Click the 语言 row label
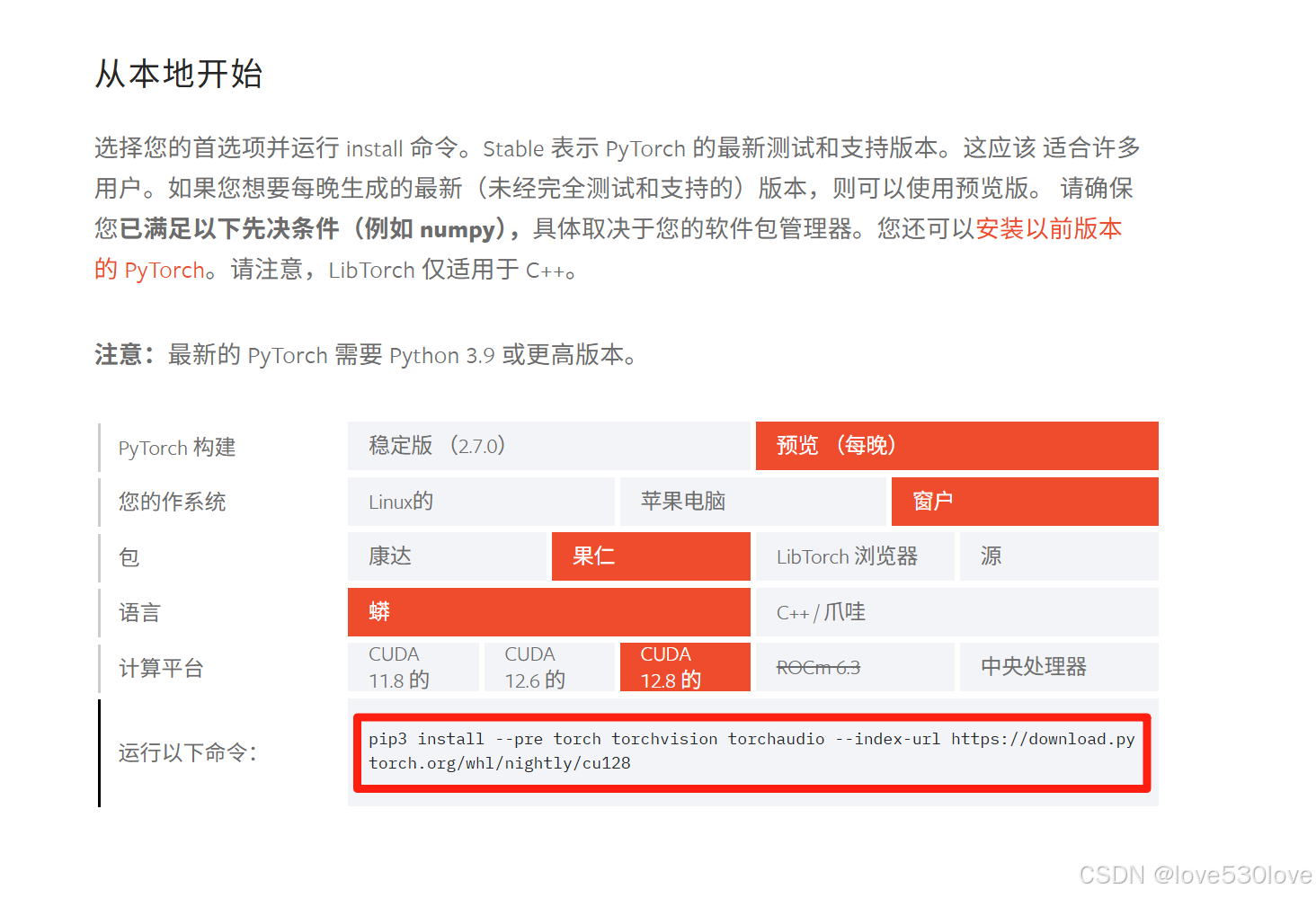Image resolution: width=1316 pixels, height=898 pixels. [139, 613]
